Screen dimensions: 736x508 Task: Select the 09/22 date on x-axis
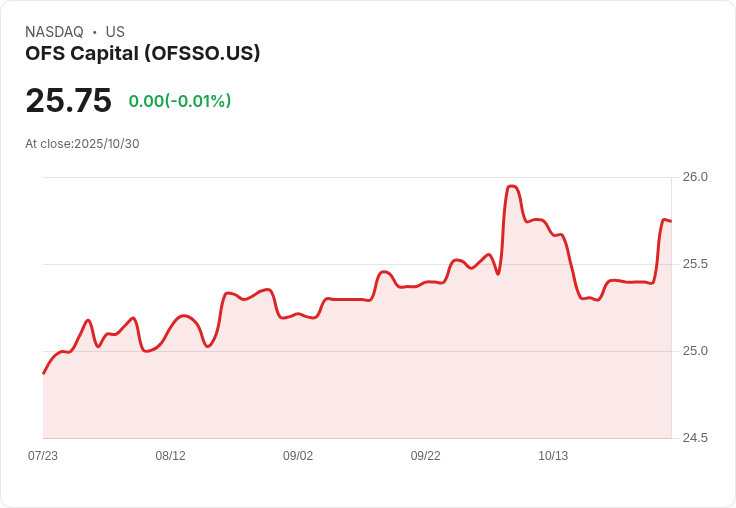pyautogui.click(x=425, y=456)
